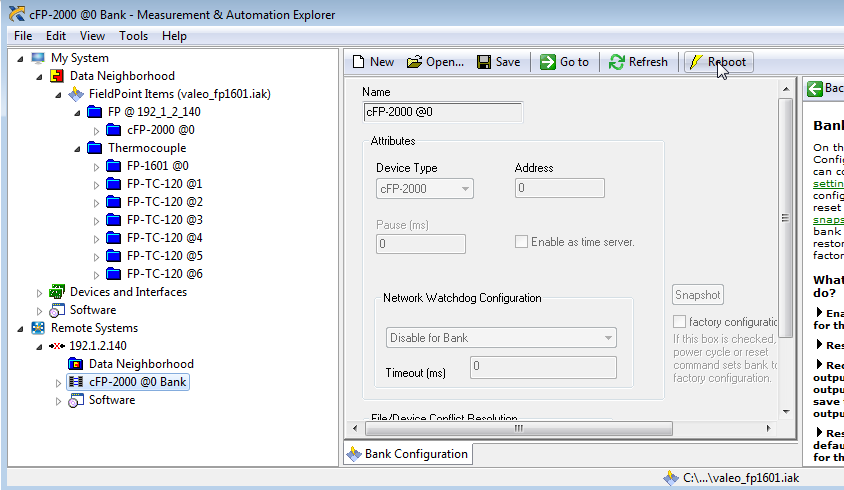Open the Edit menu
The image size is (844, 490).
tap(56, 36)
